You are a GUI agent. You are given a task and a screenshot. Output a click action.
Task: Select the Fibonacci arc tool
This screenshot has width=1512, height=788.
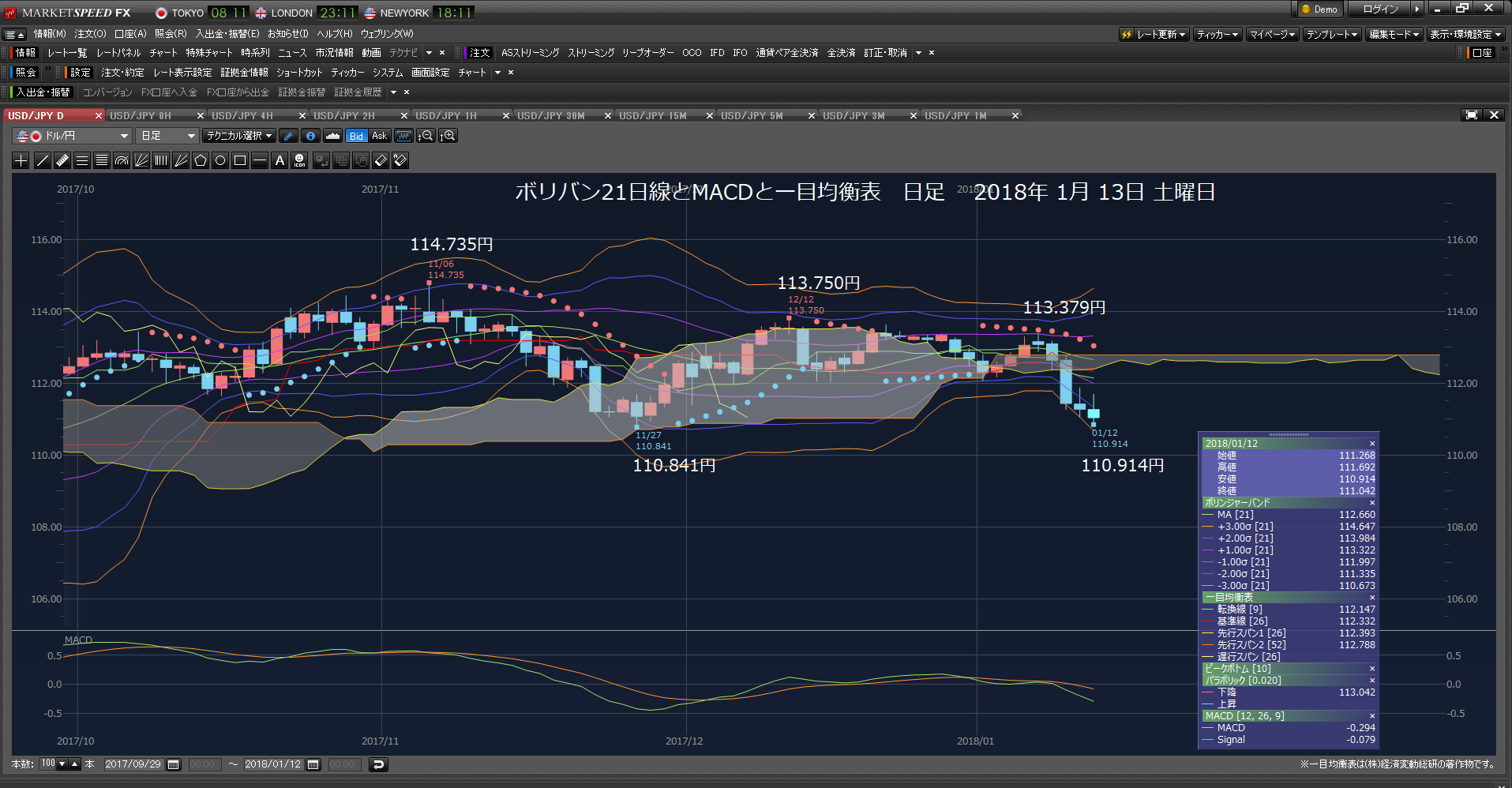click(x=122, y=160)
